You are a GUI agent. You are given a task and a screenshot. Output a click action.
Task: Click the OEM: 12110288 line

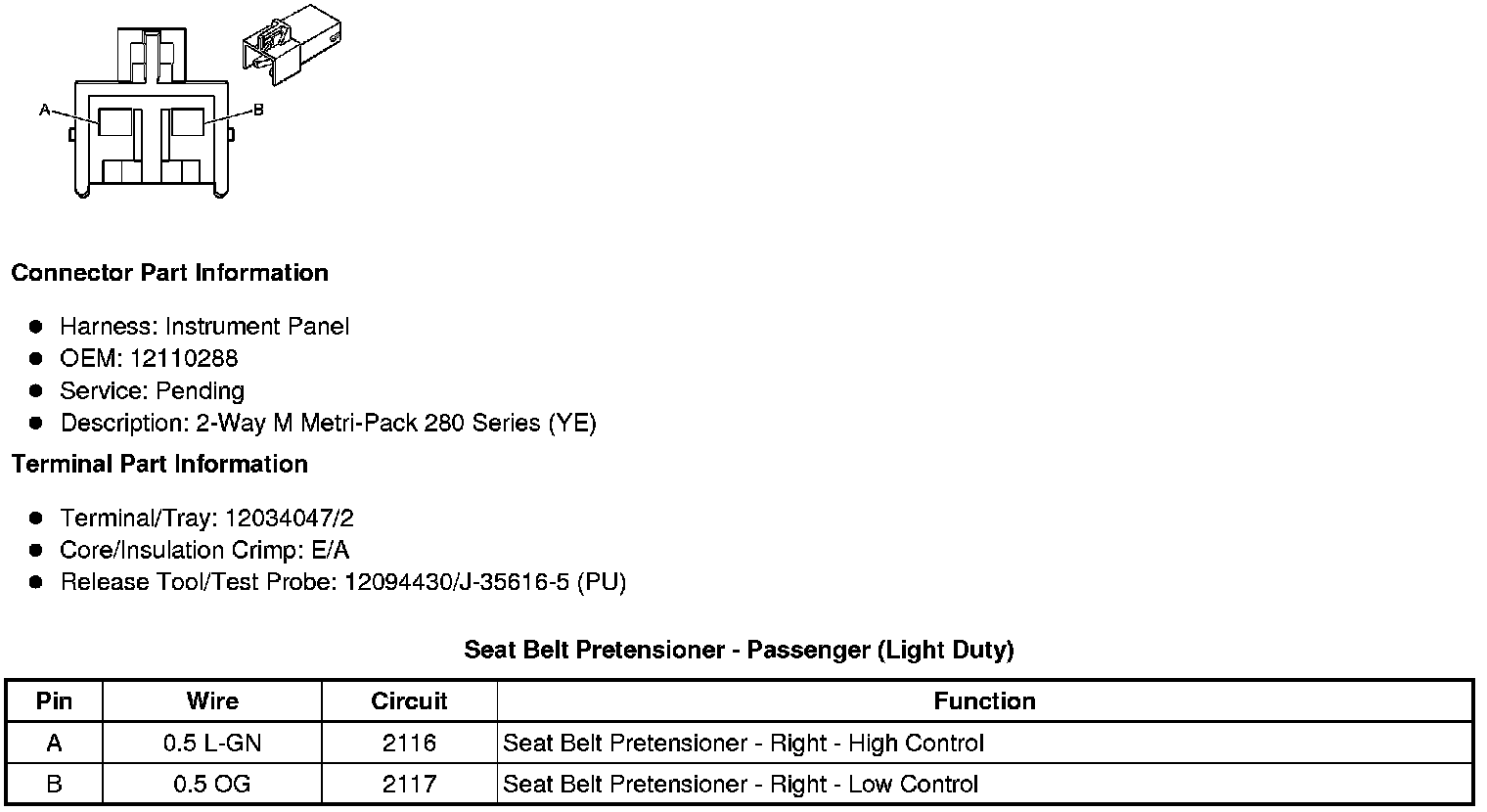[149, 358]
